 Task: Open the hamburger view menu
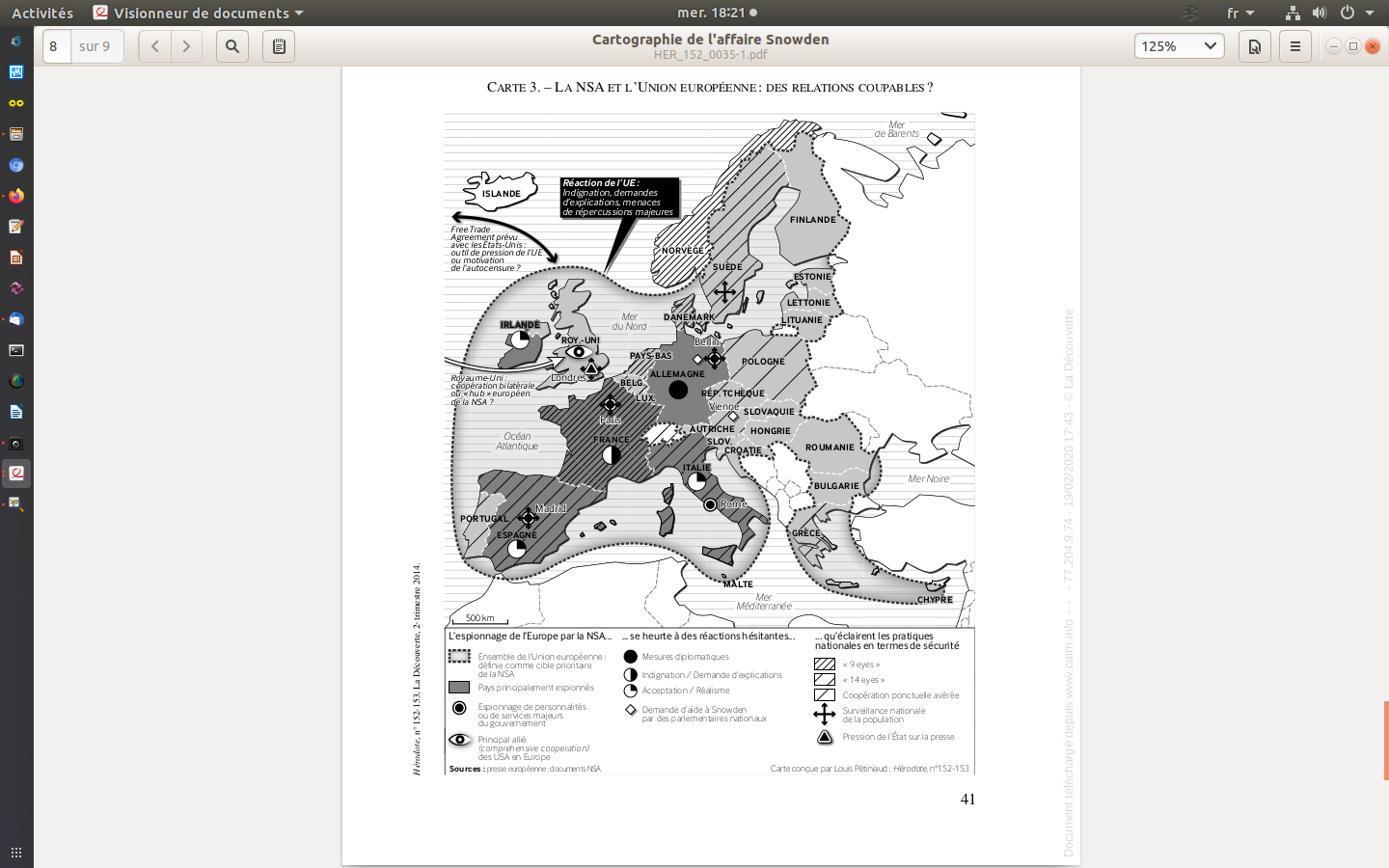point(1295,46)
